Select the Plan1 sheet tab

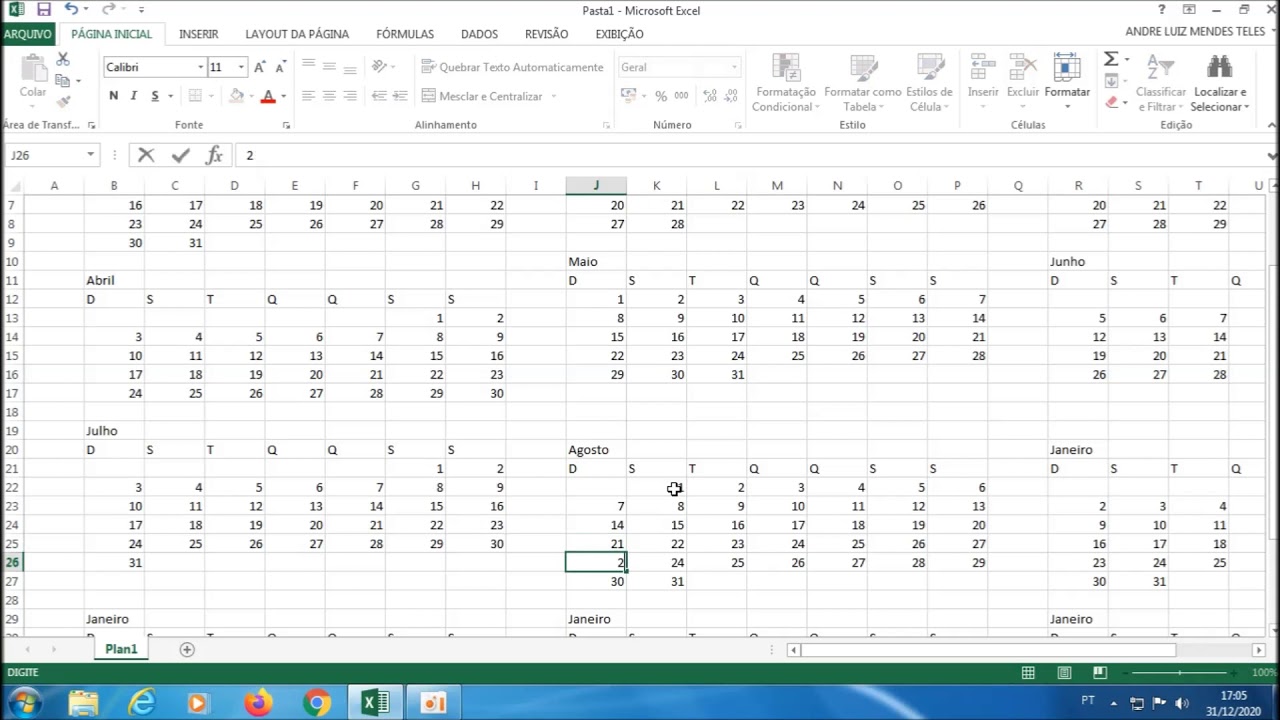[x=121, y=649]
